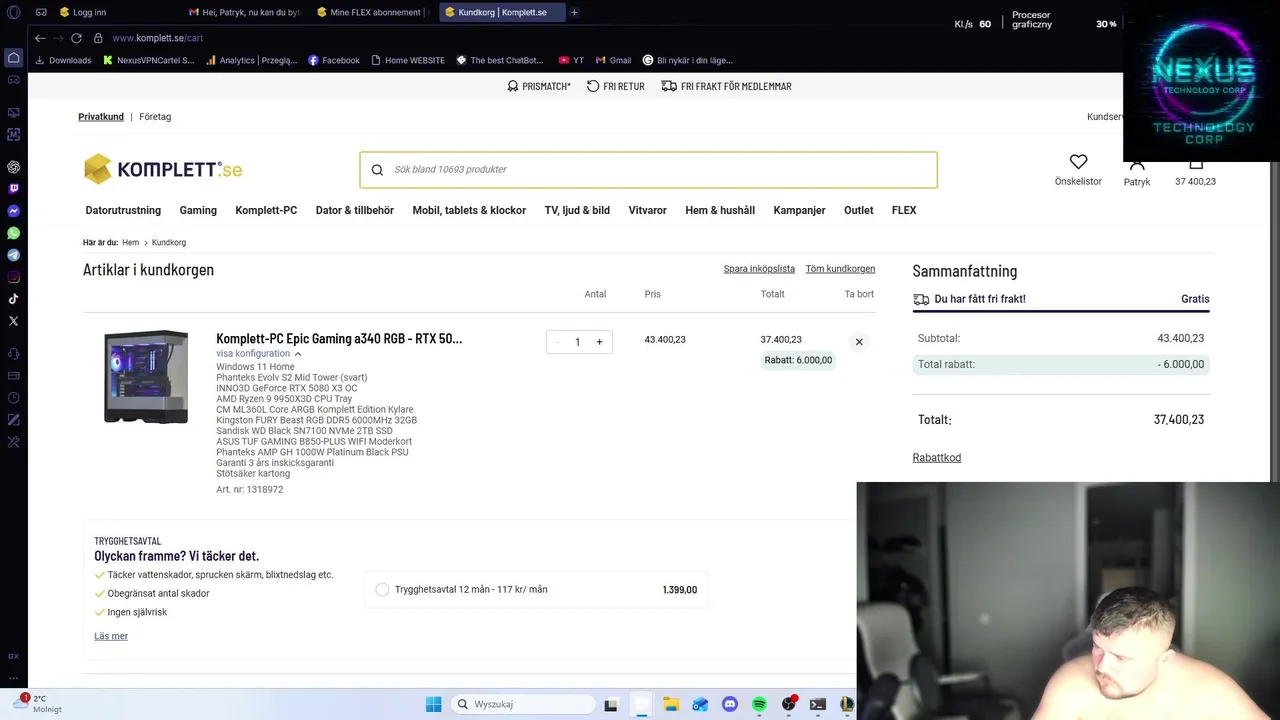Open the Facebook bookmark
This screenshot has height=720, width=1280.
[333, 60]
